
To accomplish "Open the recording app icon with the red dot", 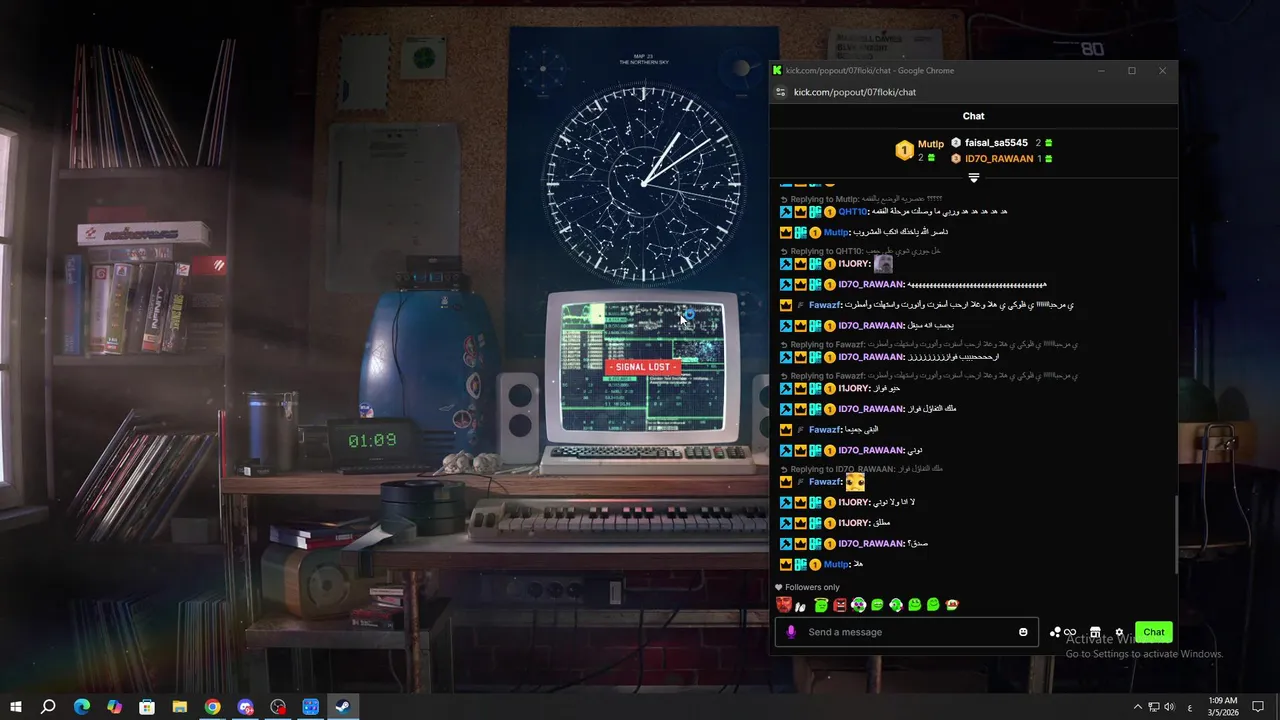I will pos(278,707).
